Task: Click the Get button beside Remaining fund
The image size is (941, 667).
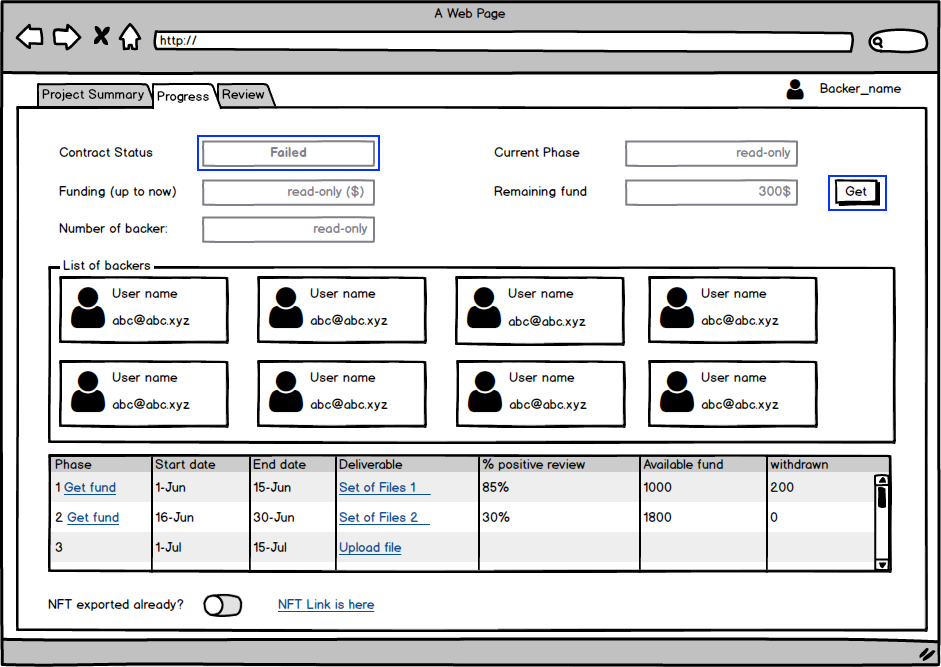Action: tap(856, 192)
